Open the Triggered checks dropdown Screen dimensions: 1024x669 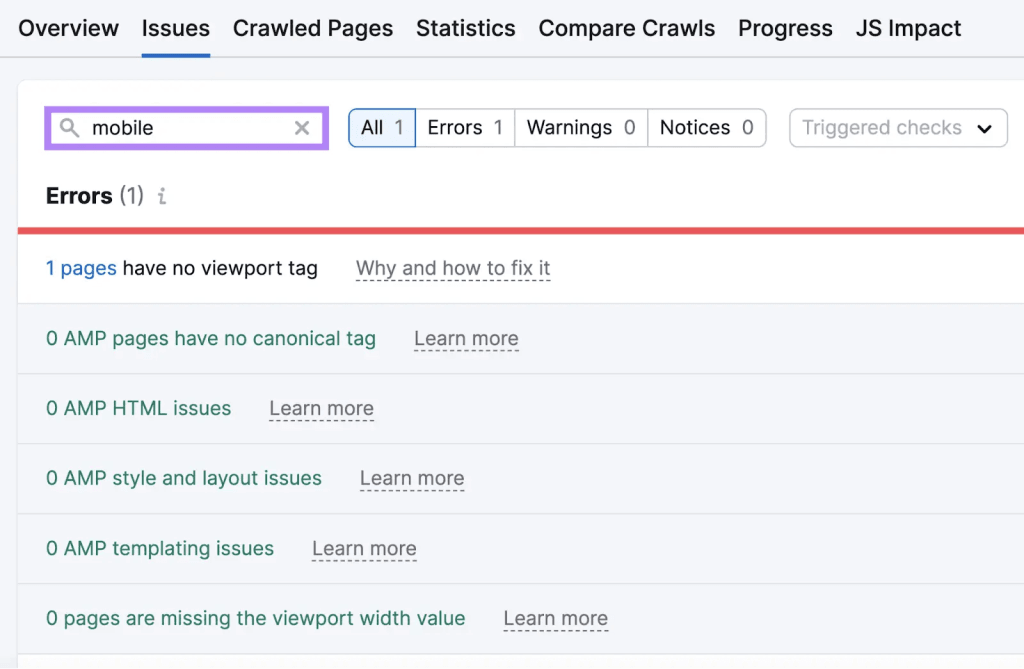point(897,128)
